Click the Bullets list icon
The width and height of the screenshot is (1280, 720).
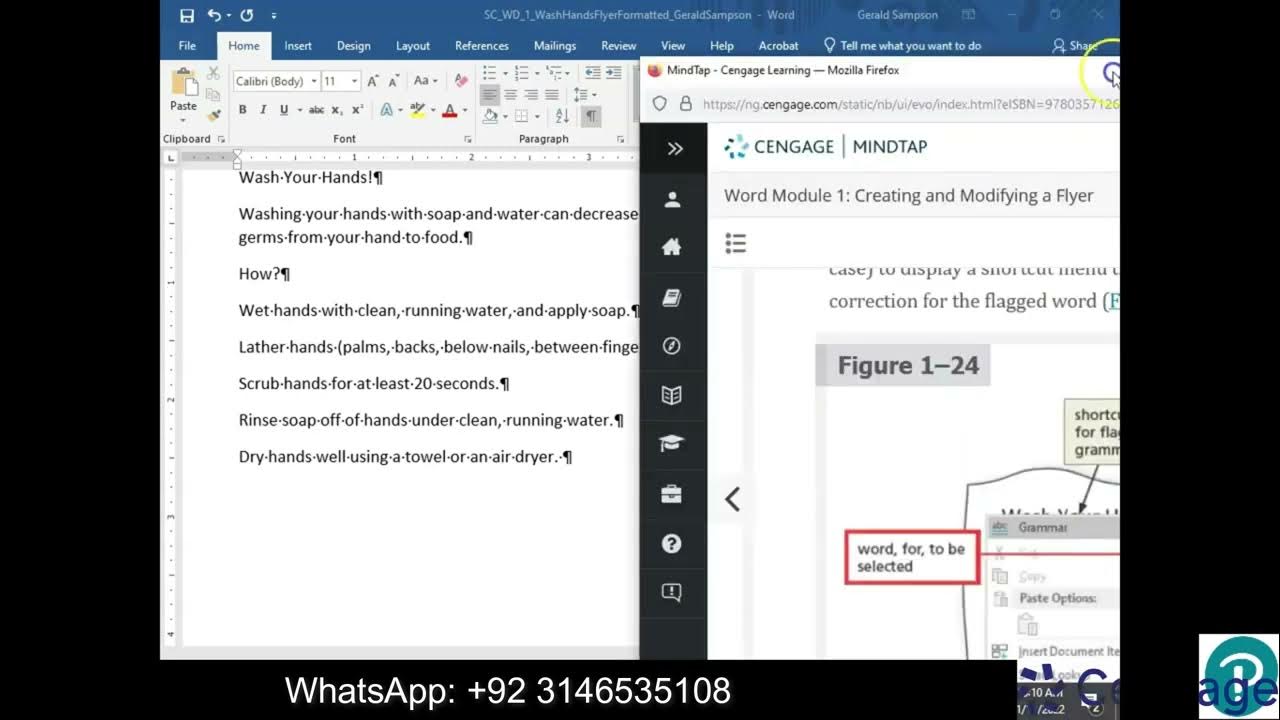(x=489, y=73)
